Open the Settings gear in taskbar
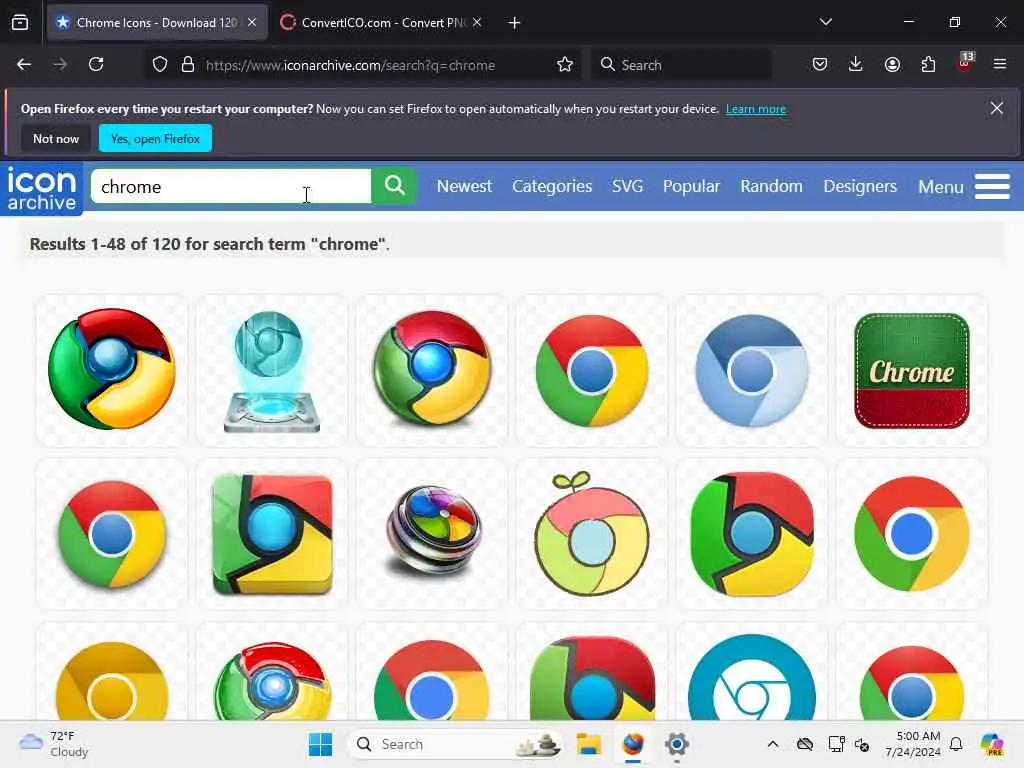The width and height of the screenshot is (1024, 768). [677, 744]
